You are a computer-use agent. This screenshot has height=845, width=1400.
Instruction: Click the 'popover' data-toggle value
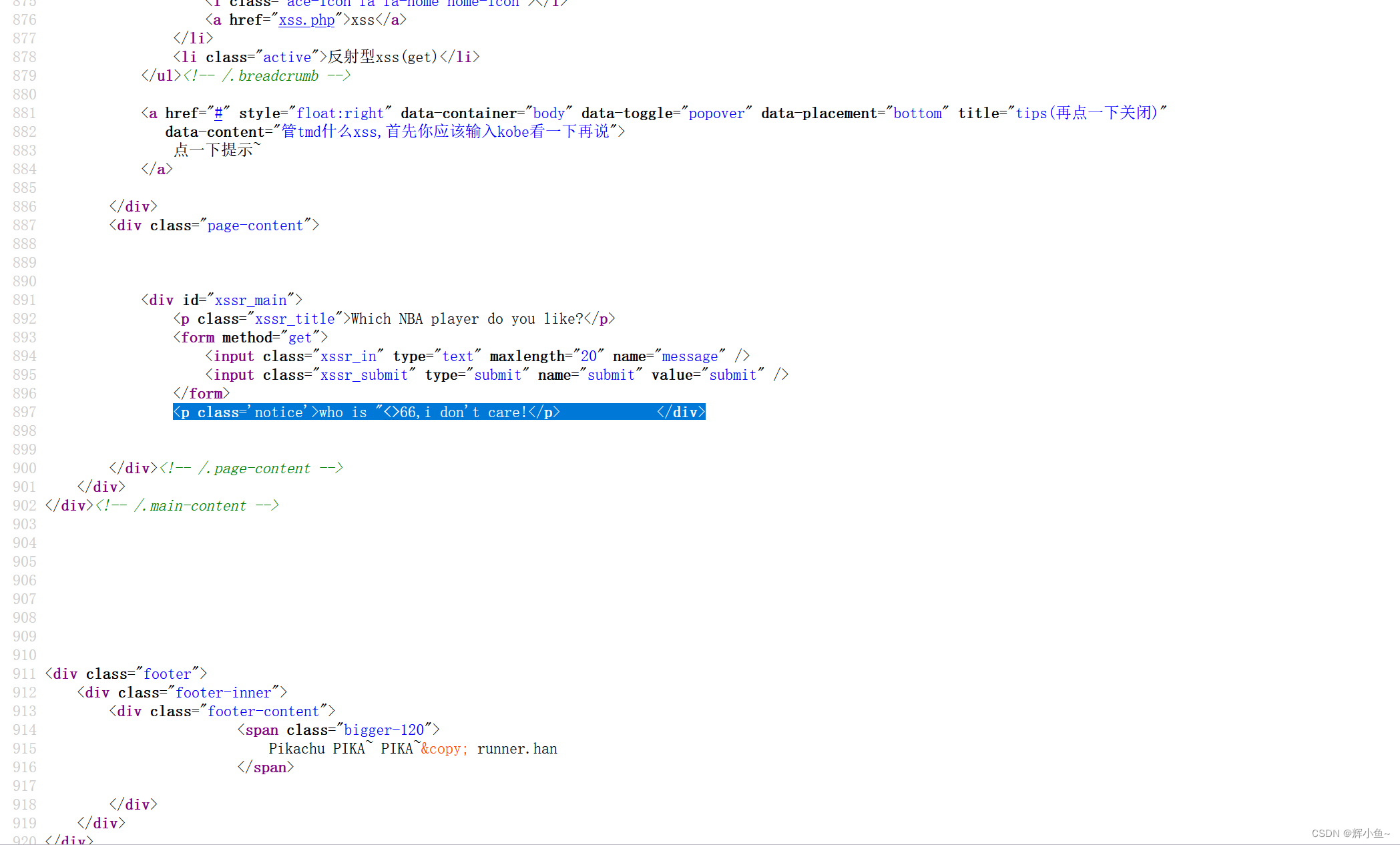tap(716, 113)
